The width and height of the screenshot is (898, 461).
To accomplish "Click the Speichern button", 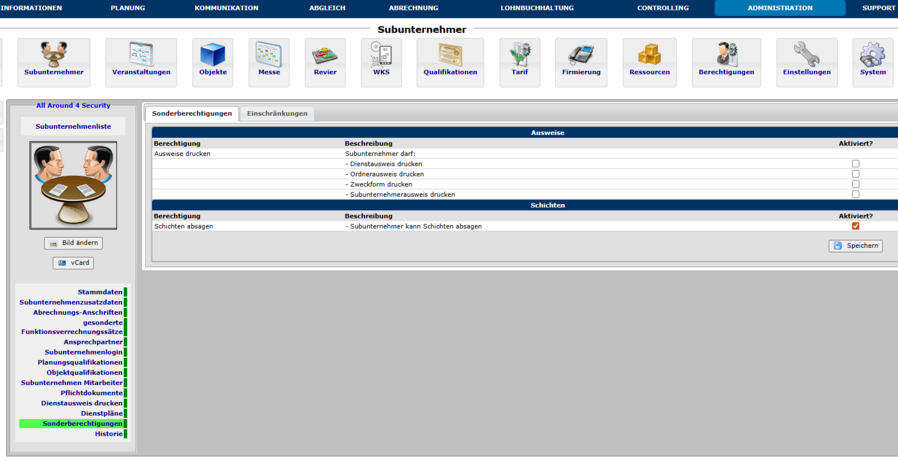I will point(856,246).
